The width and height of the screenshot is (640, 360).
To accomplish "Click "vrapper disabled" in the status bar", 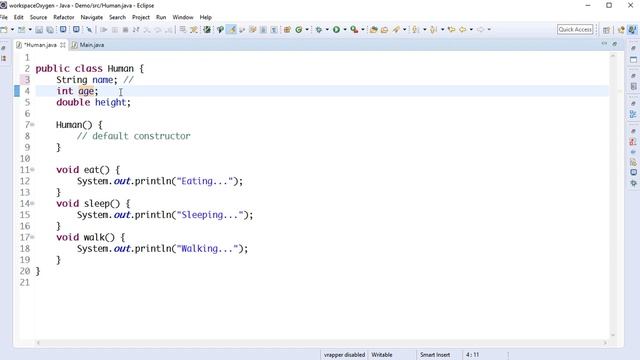I will click(x=344, y=355).
